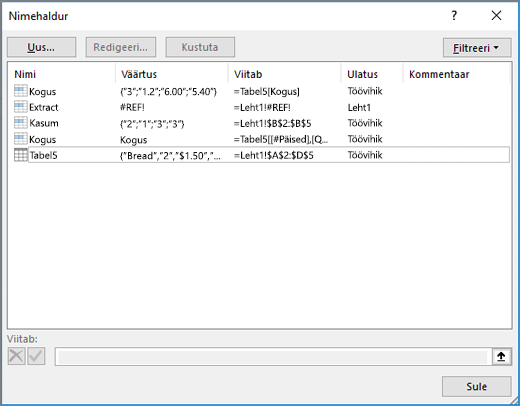Click the =Tabel5[Kogus] reference cell
The height and width of the screenshot is (406, 520).
[267, 91]
